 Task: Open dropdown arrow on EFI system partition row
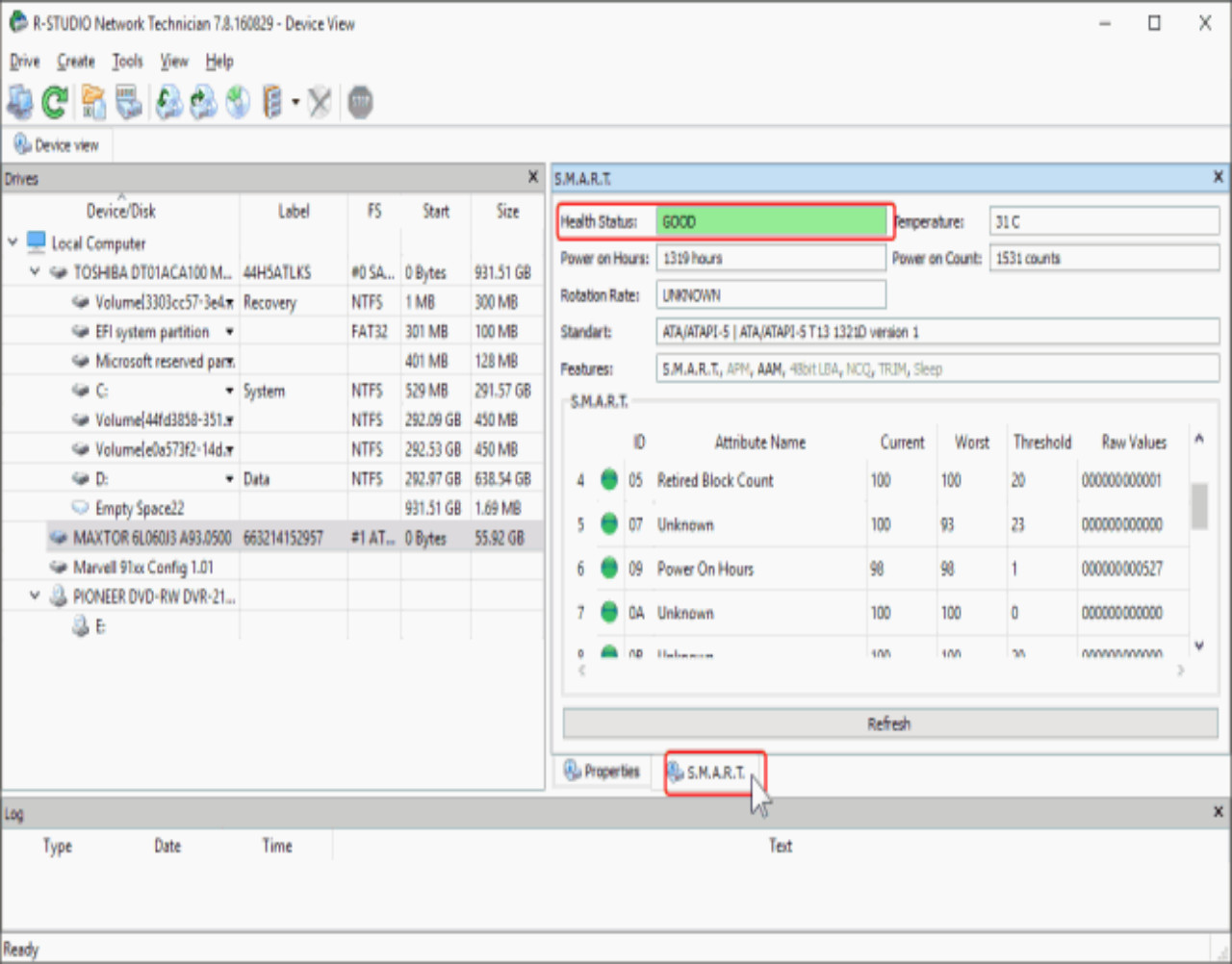[230, 332]
